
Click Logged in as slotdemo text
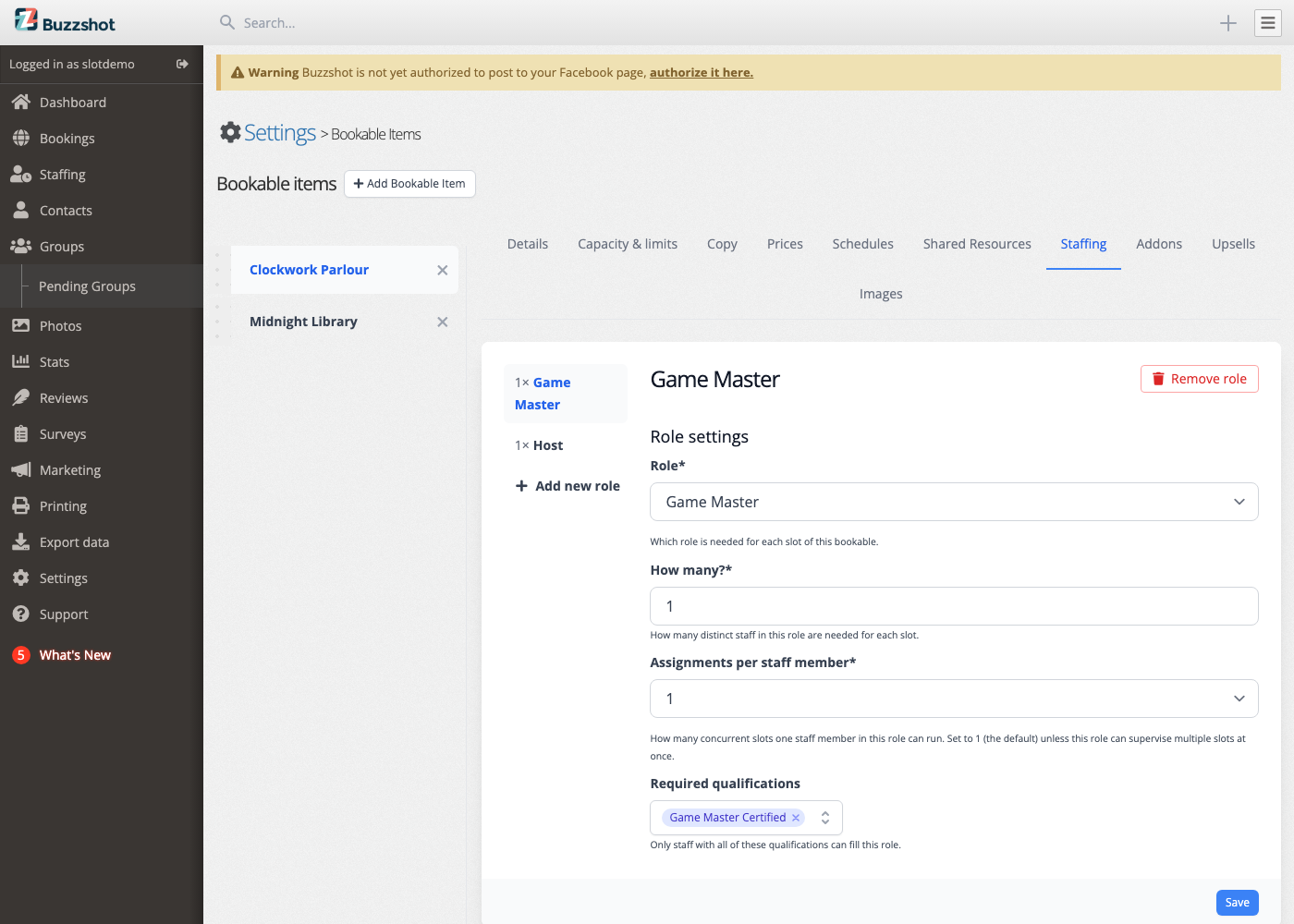72,64
